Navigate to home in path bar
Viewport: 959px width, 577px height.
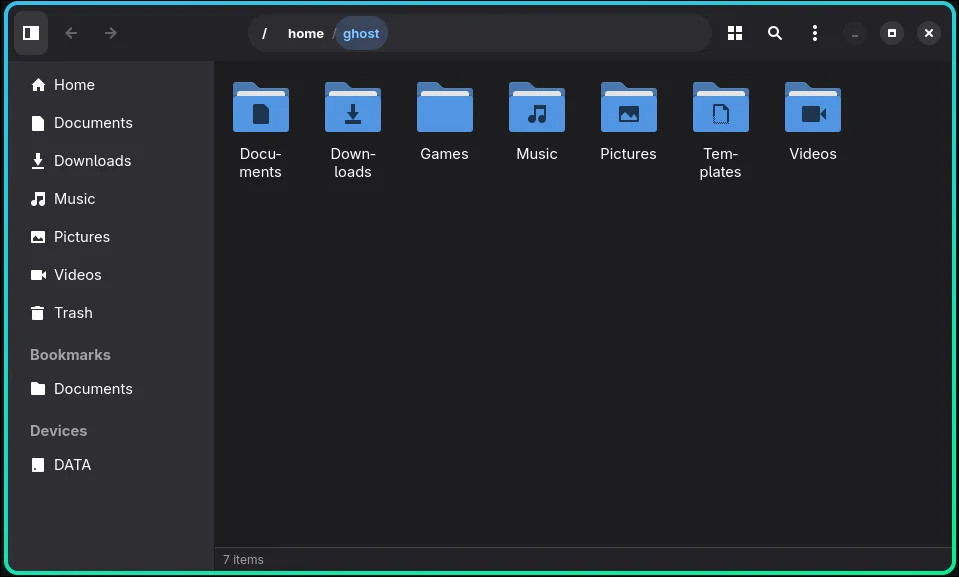pos(306,34)
